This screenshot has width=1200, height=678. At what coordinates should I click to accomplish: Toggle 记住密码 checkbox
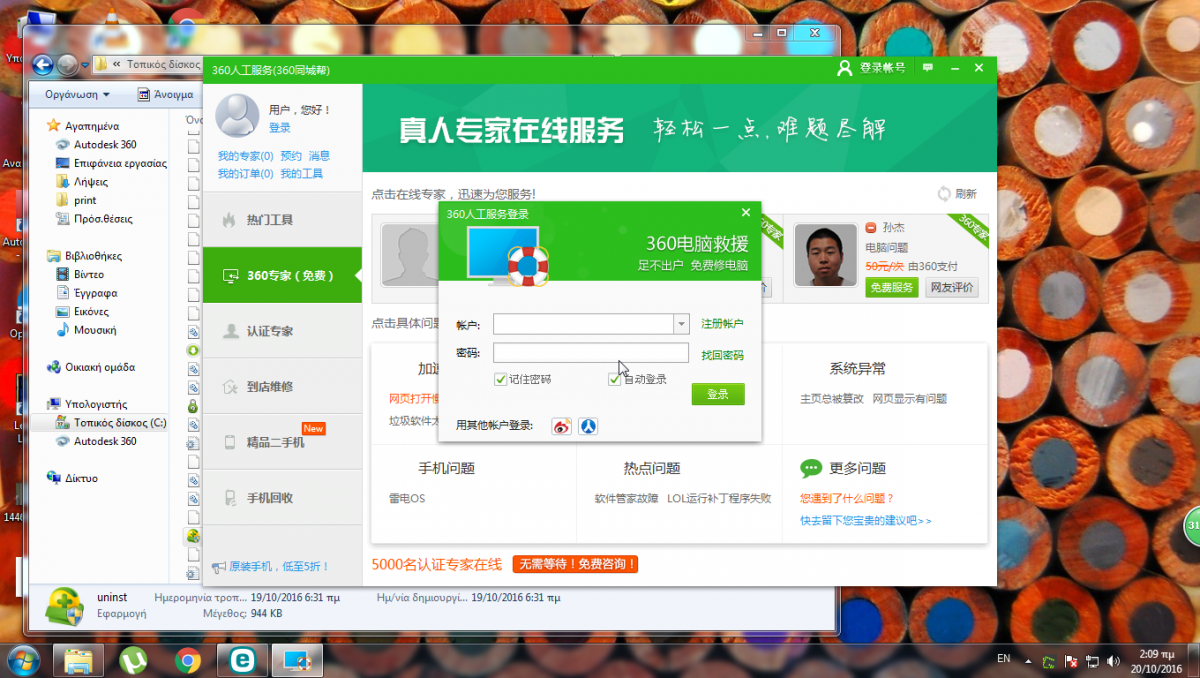coord(500,379)
